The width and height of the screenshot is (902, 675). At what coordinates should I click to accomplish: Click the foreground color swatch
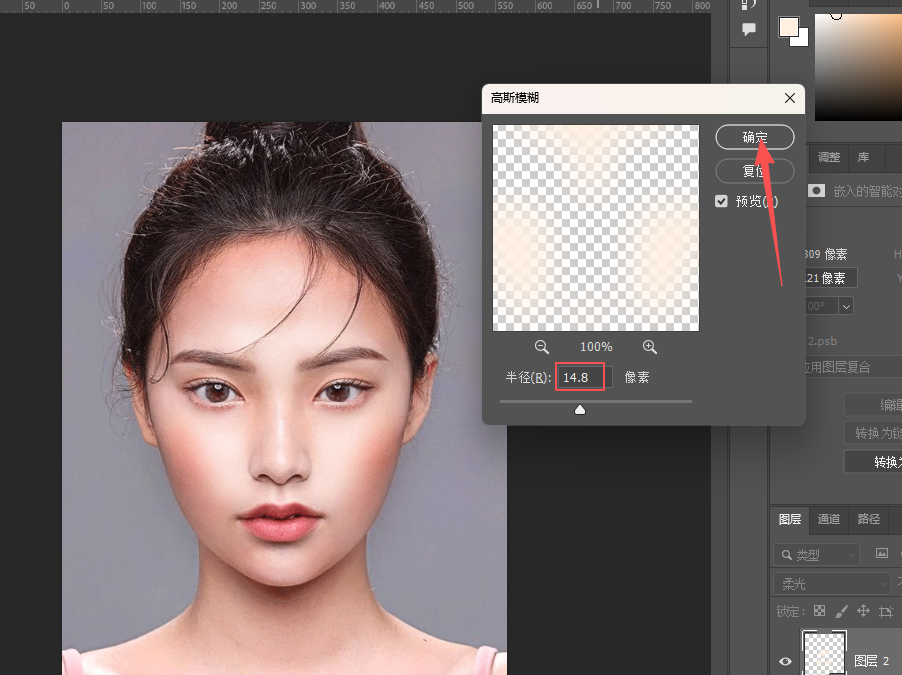point(788,28)
